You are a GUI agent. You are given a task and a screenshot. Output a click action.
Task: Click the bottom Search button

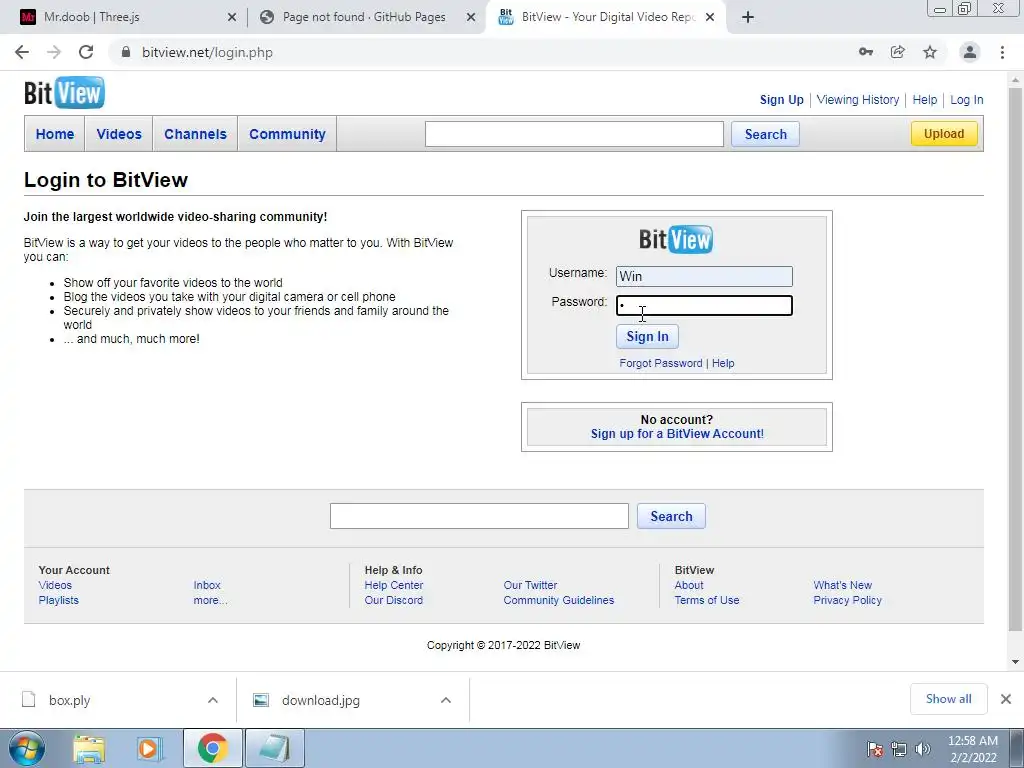[x=671, y=516]
